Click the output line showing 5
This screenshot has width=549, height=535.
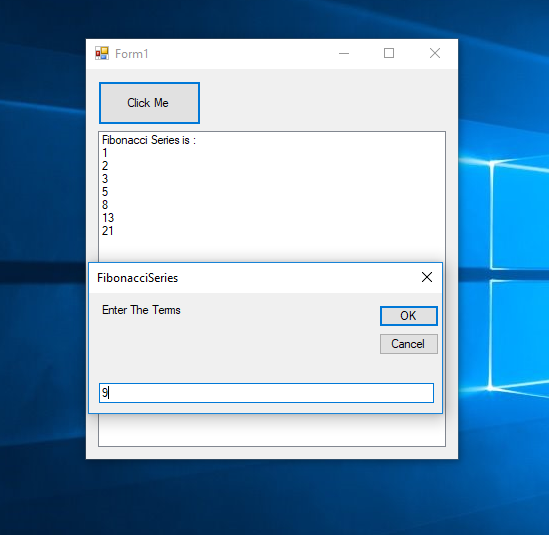pos(105,192)
